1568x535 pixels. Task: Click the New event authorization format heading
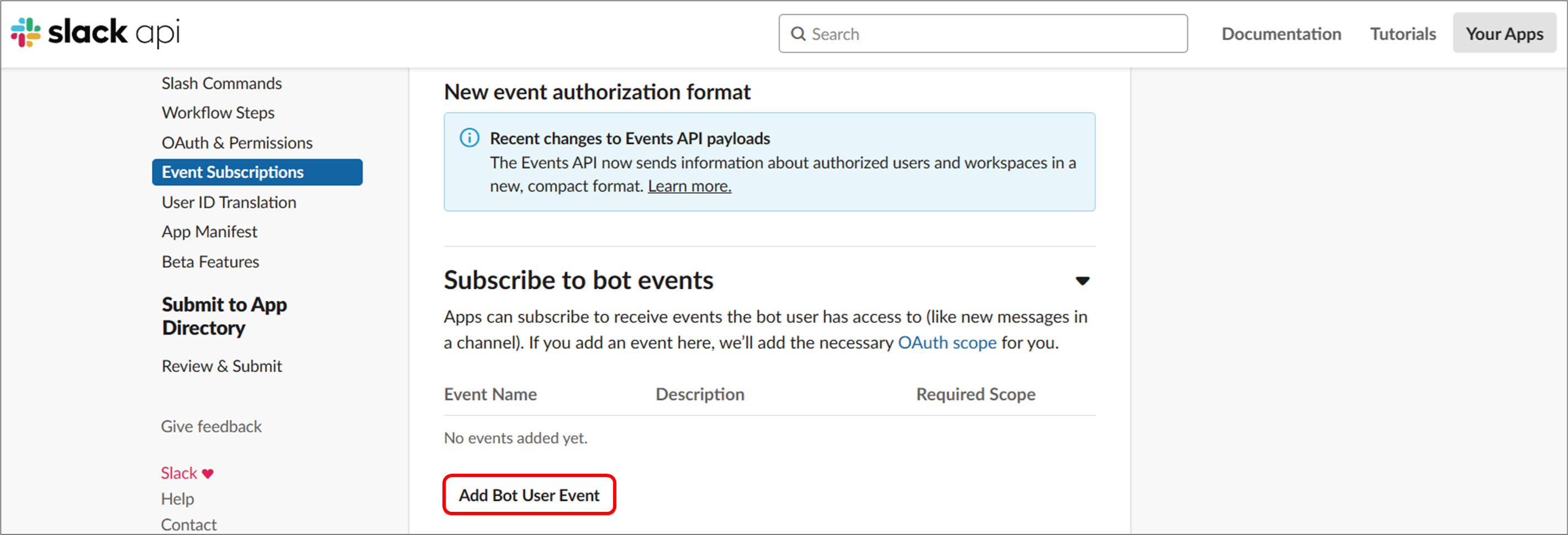coord(597,92)
